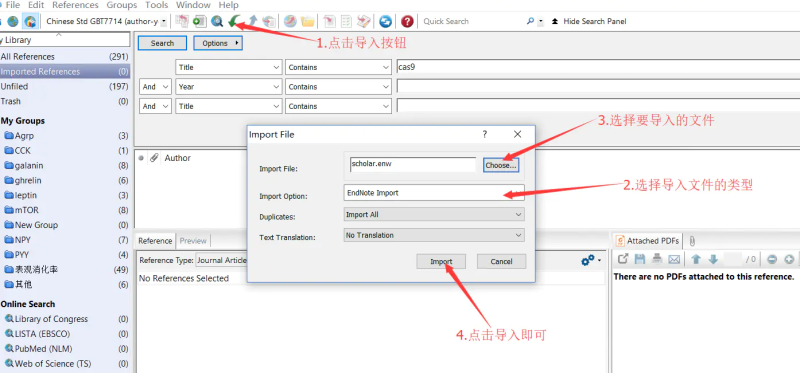Open Online Search magnifier globe icon
The height and width of the screenshot is (373, 800).
pyautogui.click(x=217, y=21)
